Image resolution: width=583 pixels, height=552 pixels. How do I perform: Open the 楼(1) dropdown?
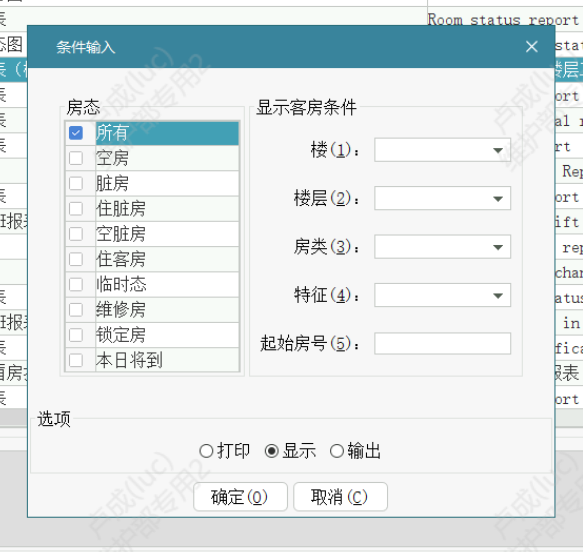[442, 150]
